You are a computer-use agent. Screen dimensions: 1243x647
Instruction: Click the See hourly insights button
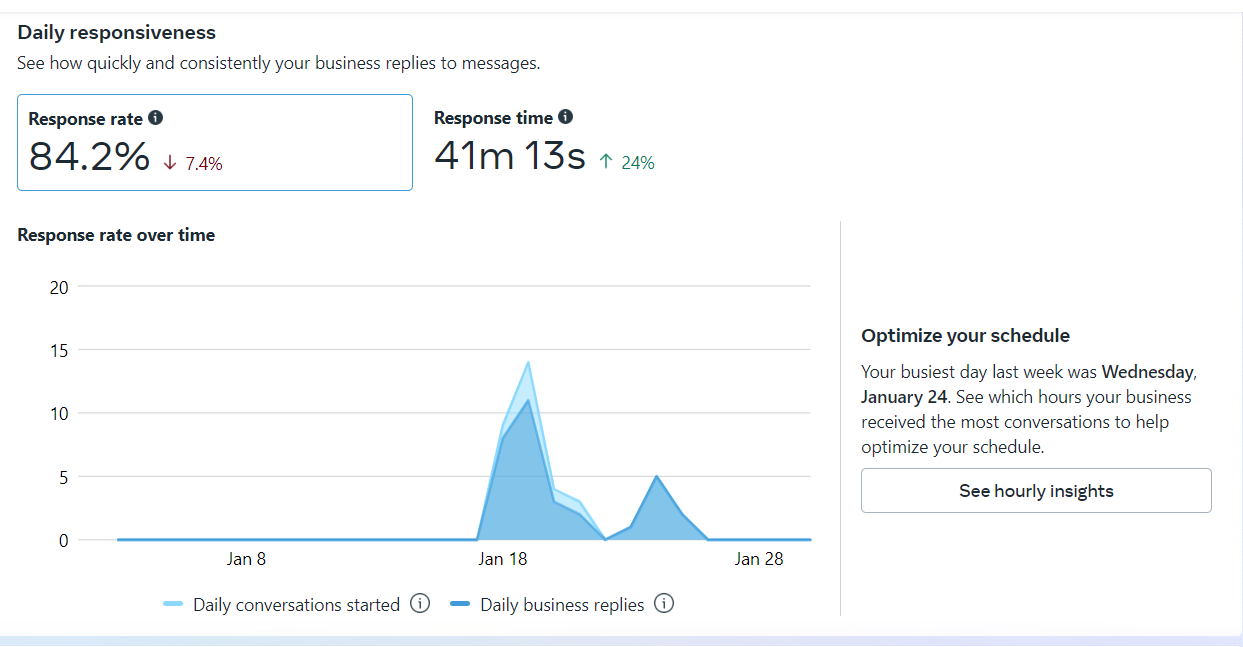pos(1036,491)
